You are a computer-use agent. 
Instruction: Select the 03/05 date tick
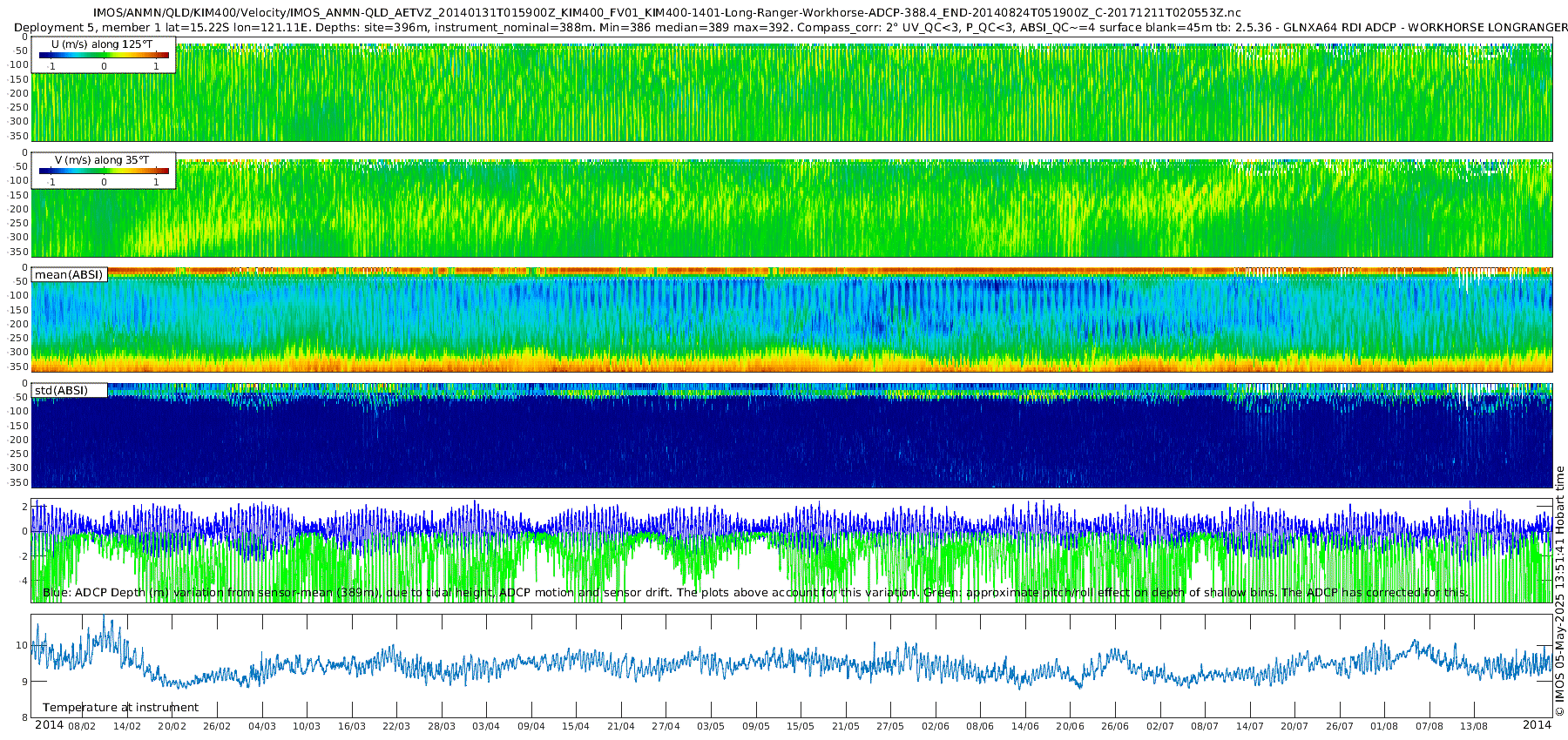pyautogui.click(x=710, y=726)
